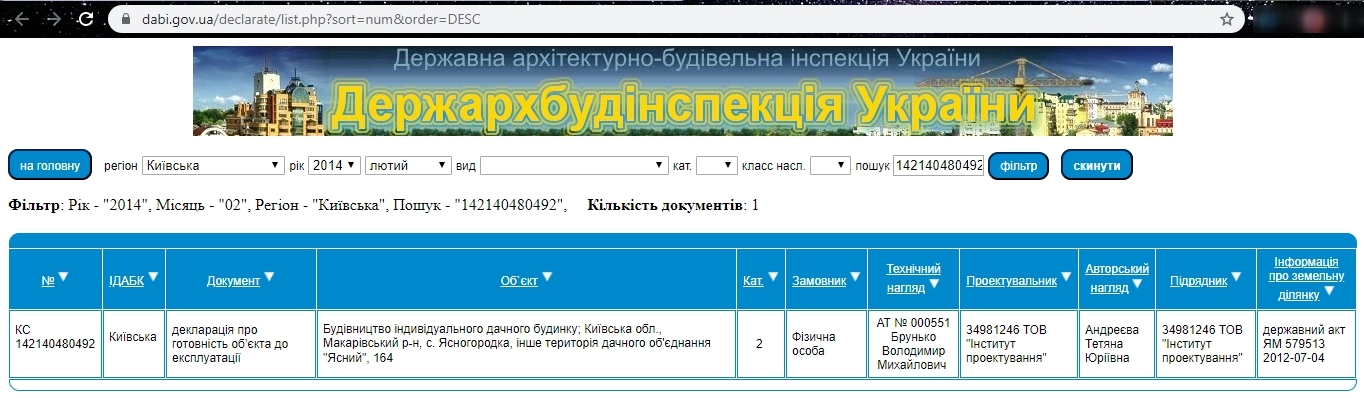Screen dimensions: 1364x398
Task: Reload the page with refresh icon
Action: click(87, 18)
